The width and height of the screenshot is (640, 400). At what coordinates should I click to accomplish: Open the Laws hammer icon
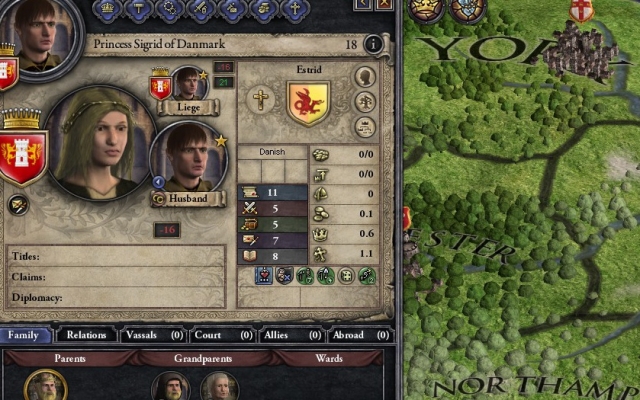pyautogui.click(x=138, y=9)
